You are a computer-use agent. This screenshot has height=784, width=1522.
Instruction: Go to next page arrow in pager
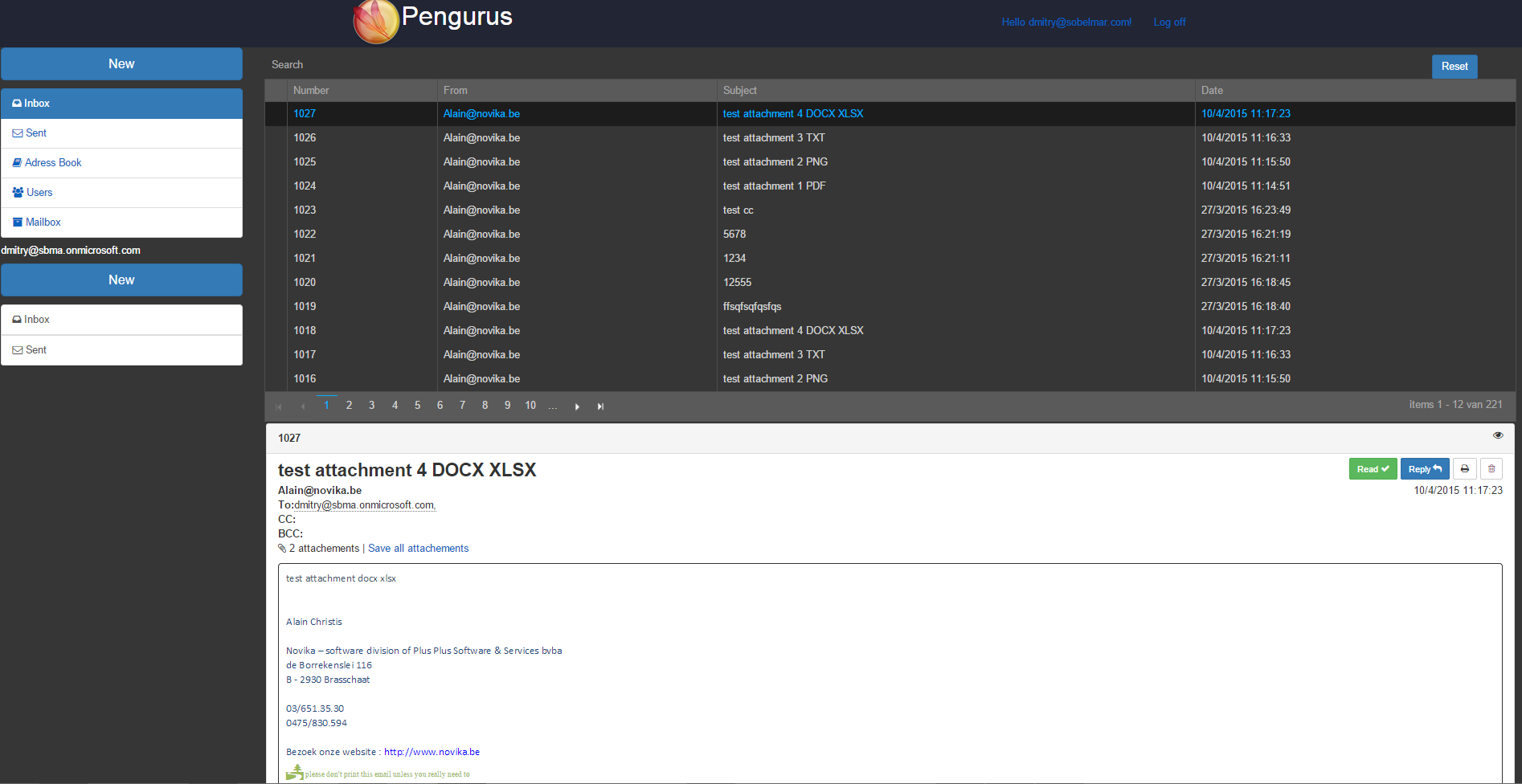[x=577, y=406]
